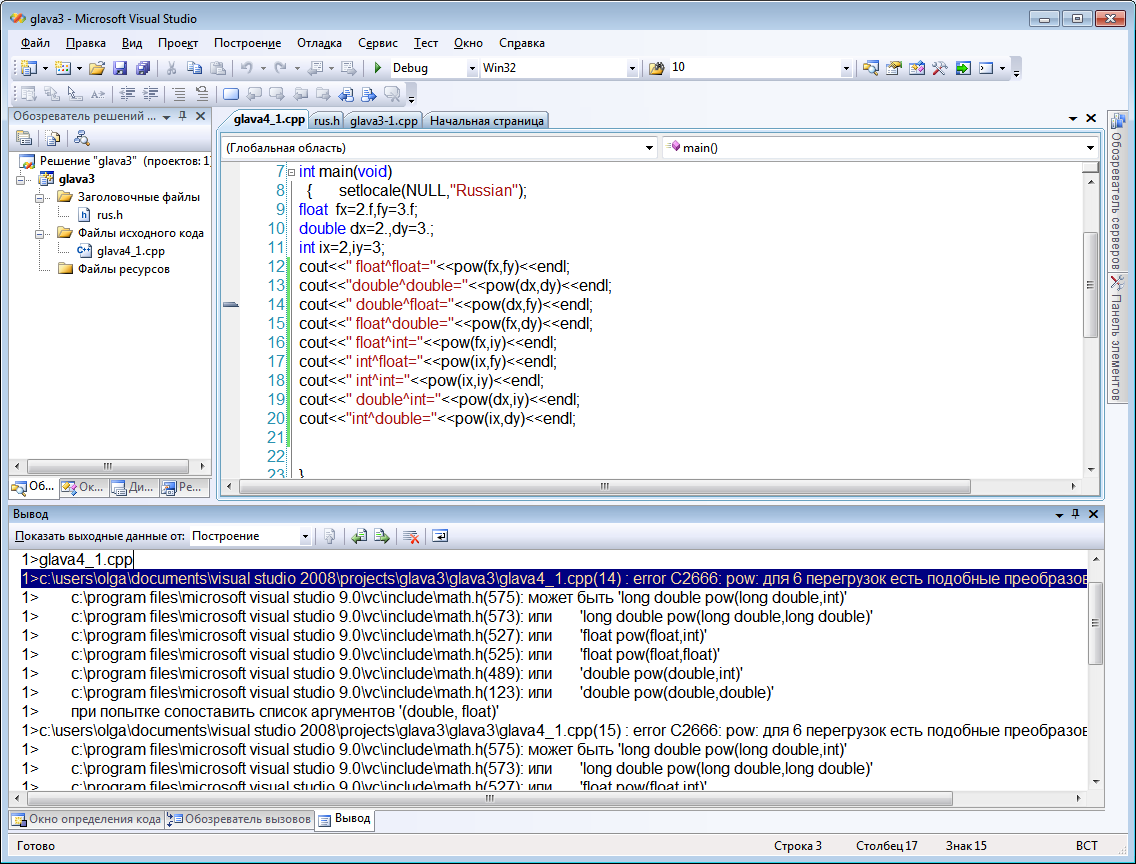Viewport: 1136px width, 864px height.
Task: Open Properties in the Solution Explorer toolbar
Action: click(24, 138)
